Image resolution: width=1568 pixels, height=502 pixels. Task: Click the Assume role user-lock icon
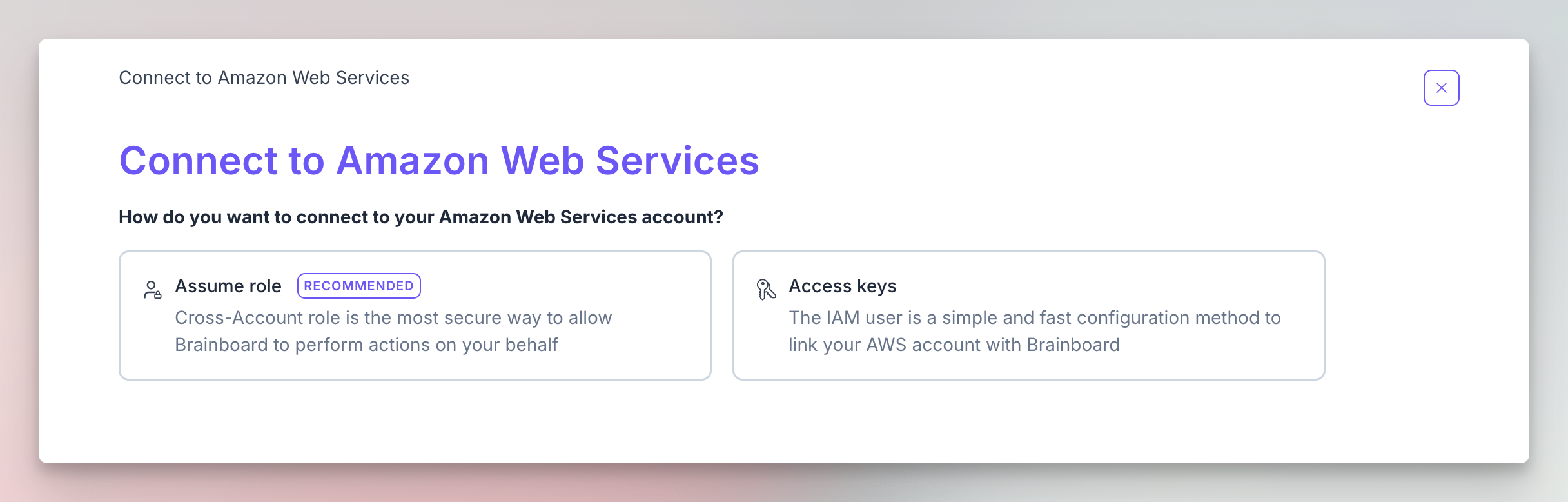pos(152,289)
